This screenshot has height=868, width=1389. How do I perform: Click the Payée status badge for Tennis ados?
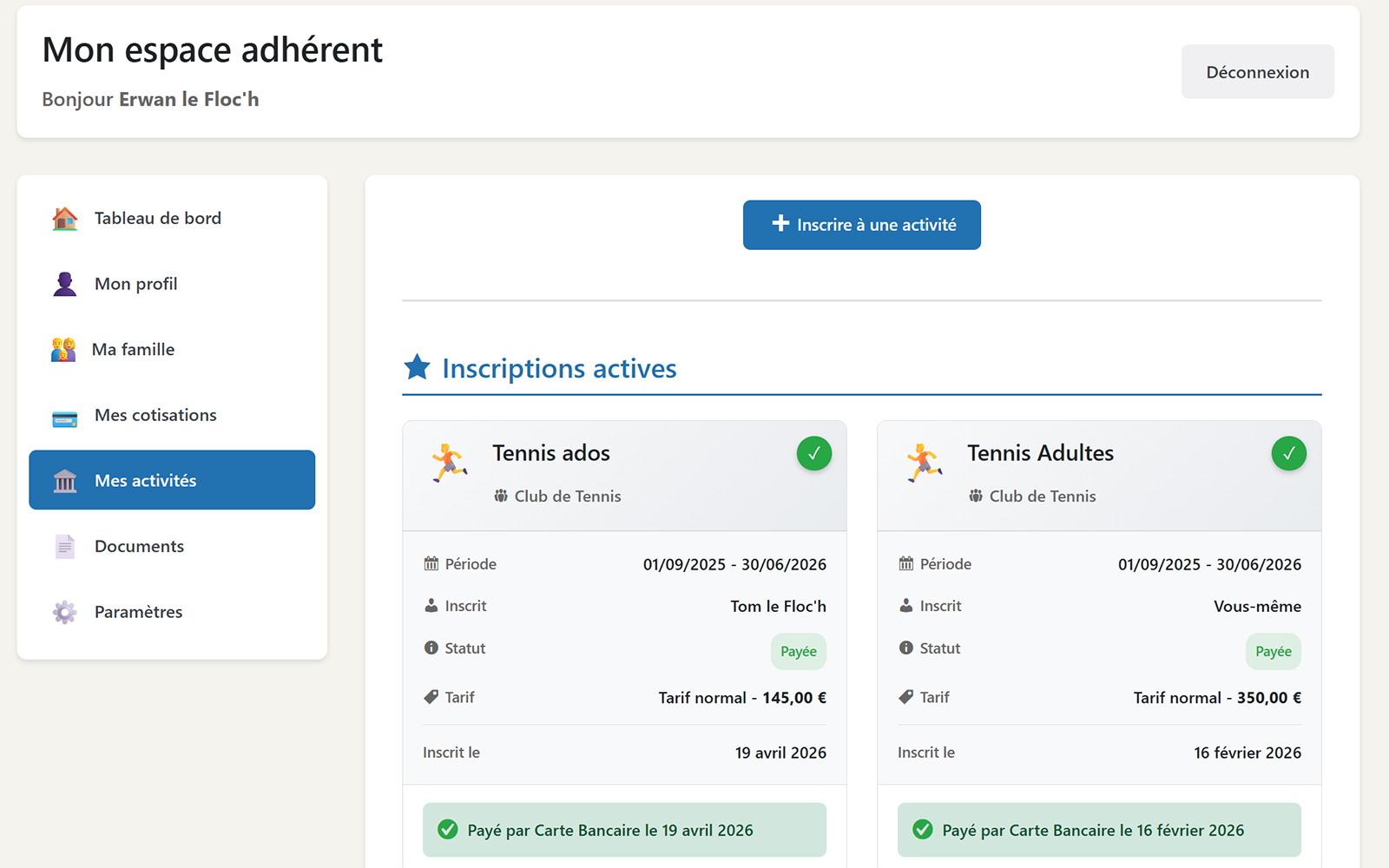[x=799, y=652]
